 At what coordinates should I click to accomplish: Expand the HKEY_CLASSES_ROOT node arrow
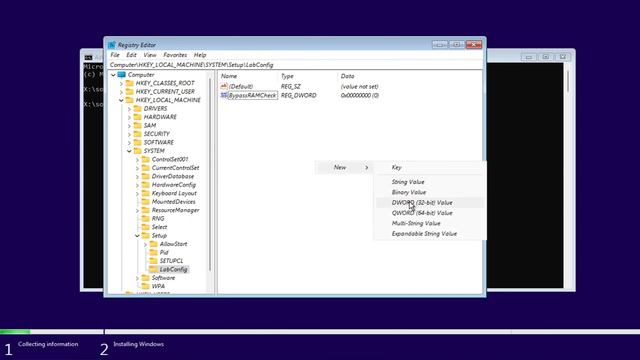[121, 83]
